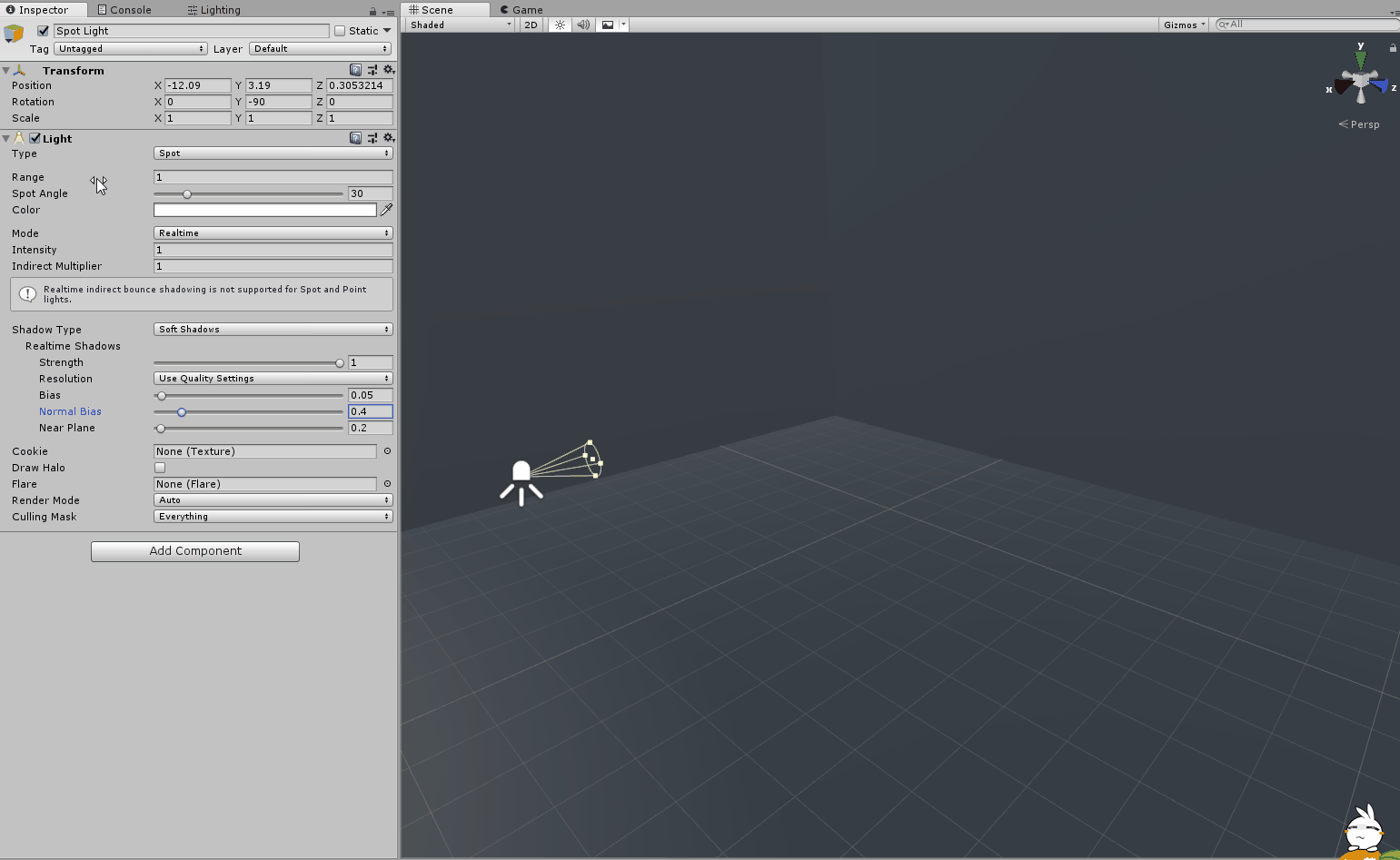The image size is (1400, 860).
Task: Open the Cookie texture object picker
Action: tap(387, 451)
